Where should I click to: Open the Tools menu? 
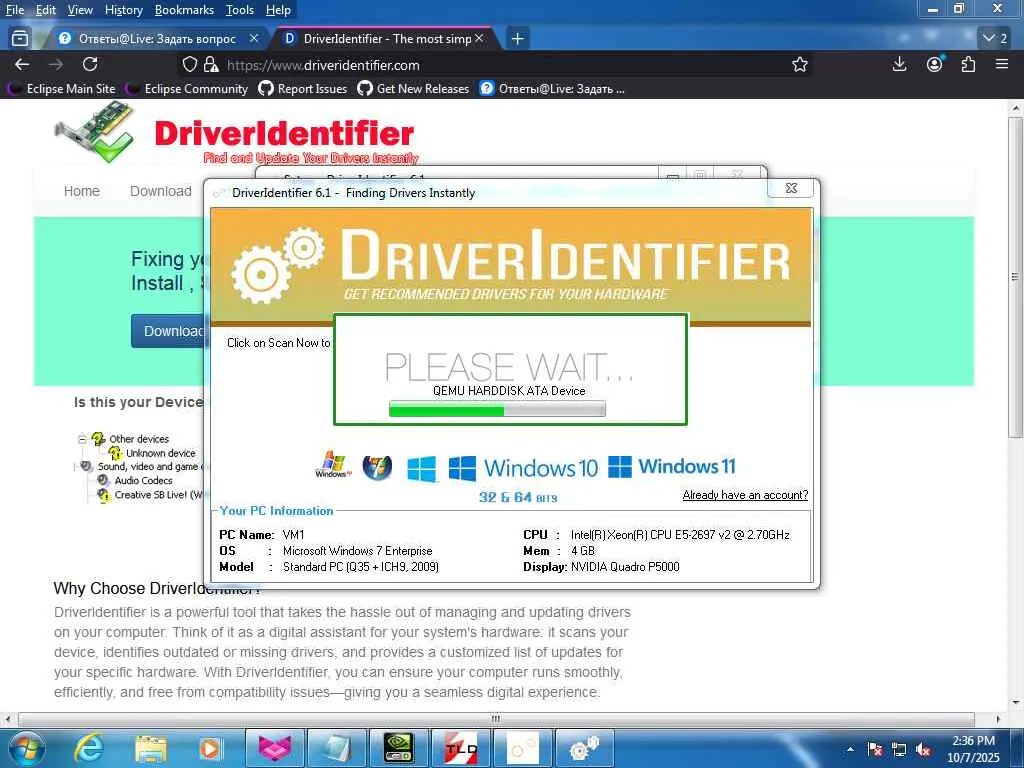tap(240, 10)
